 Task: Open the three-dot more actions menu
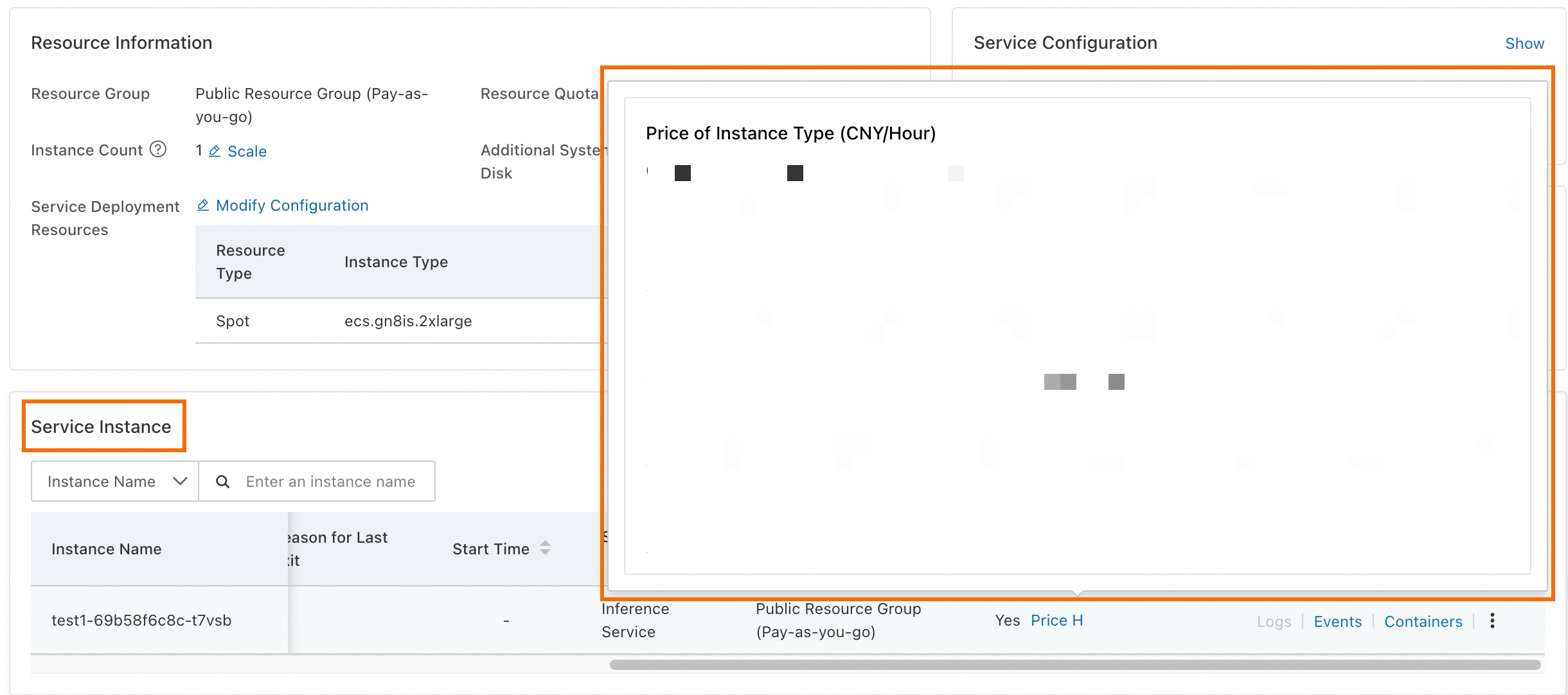(x=1492, y=620)
